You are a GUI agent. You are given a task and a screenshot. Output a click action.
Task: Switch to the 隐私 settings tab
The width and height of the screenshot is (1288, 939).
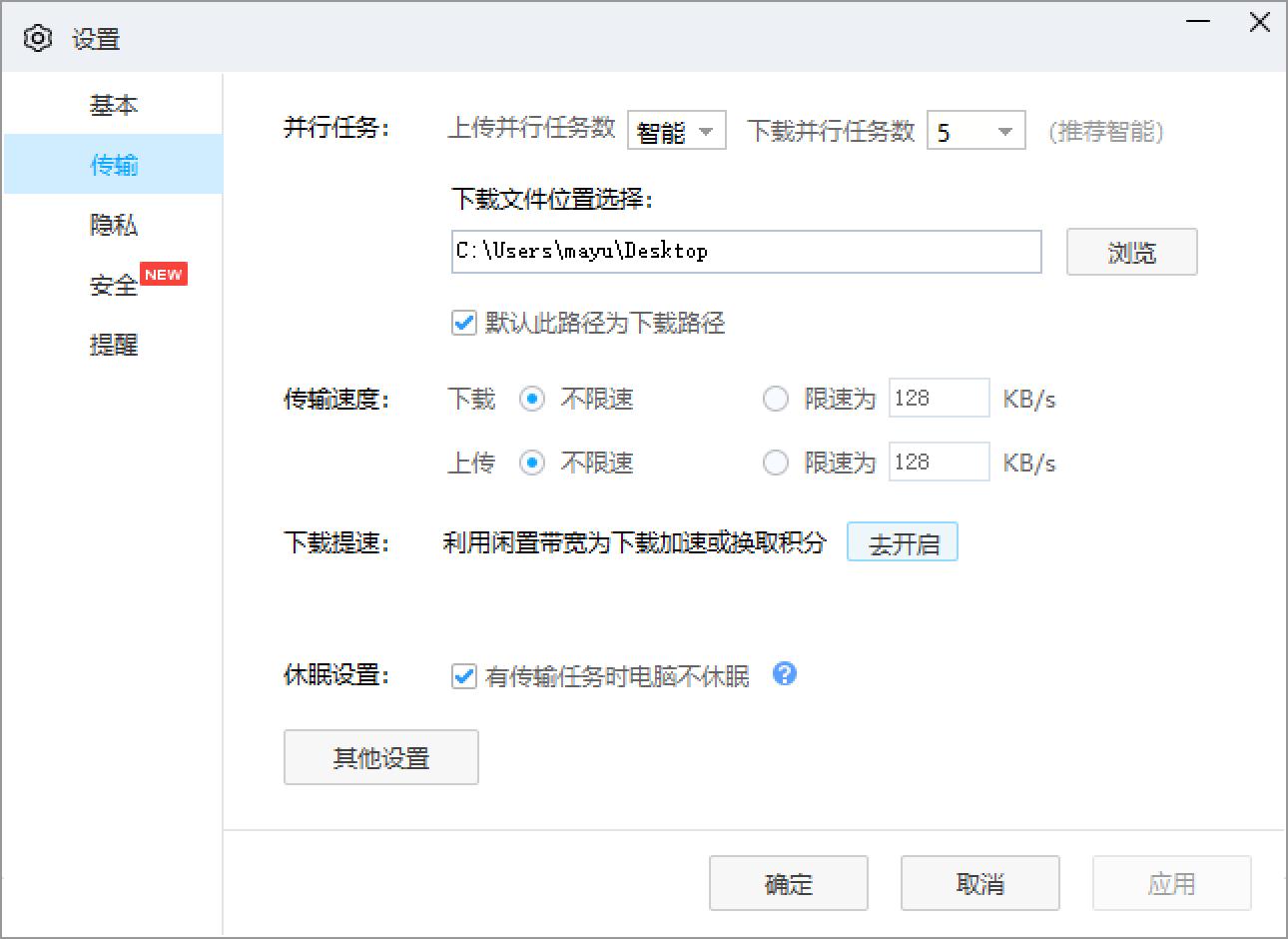[114, 225]
